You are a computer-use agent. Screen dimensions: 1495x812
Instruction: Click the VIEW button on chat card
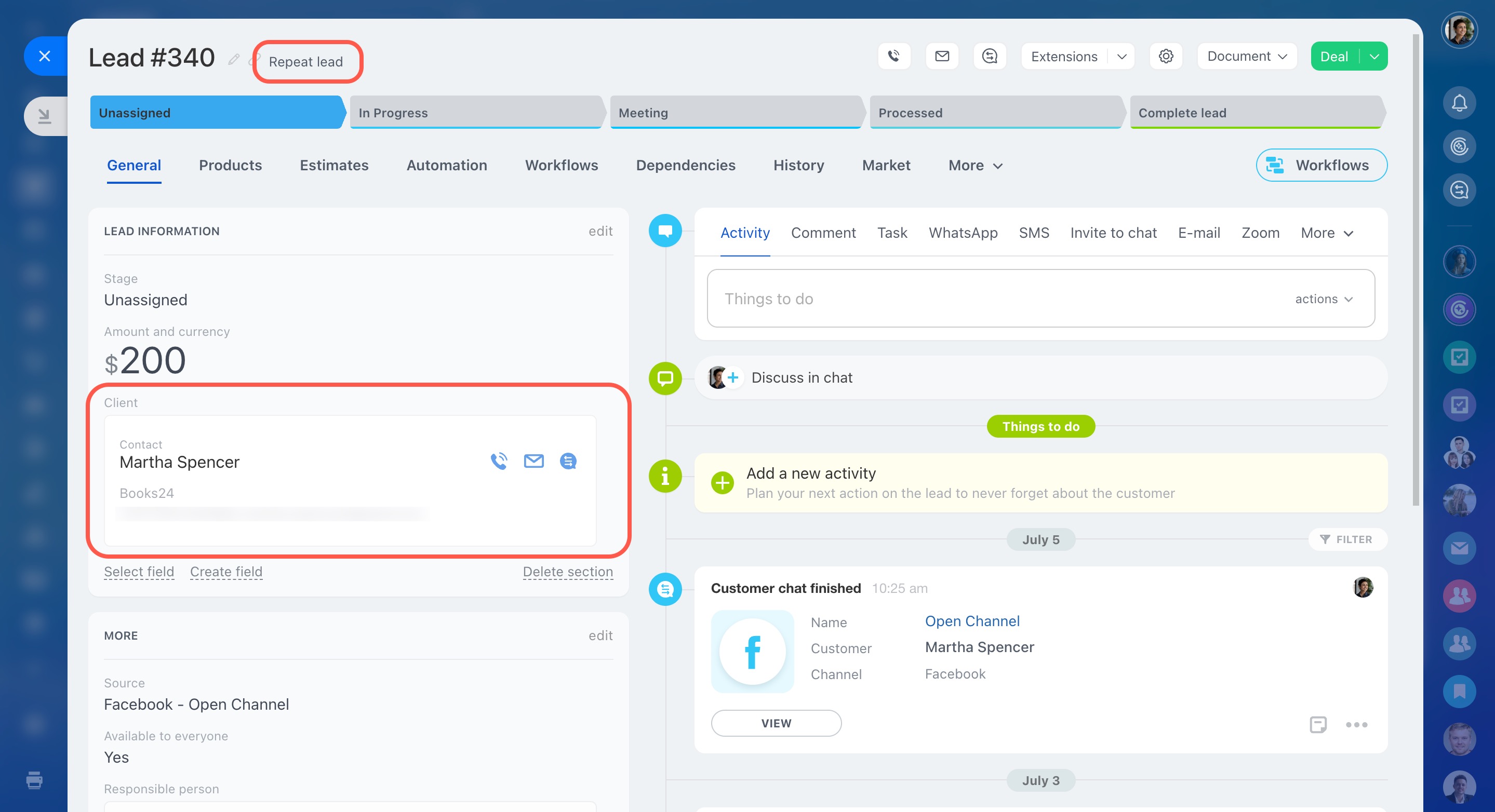[x=776, y=723]
